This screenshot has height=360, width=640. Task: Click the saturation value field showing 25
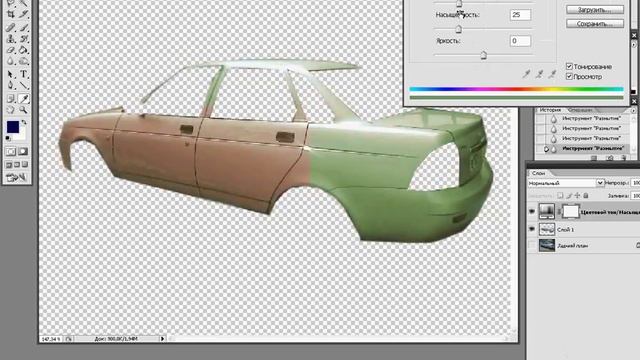[x=520, y=15]
